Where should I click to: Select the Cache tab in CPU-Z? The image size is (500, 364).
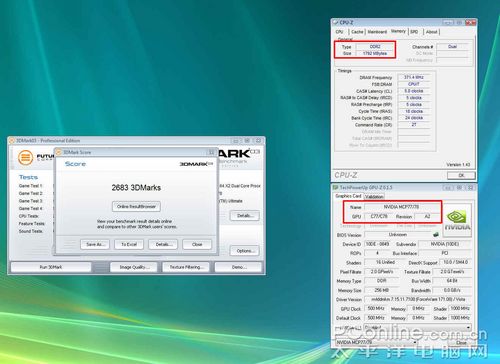[357, 32]
